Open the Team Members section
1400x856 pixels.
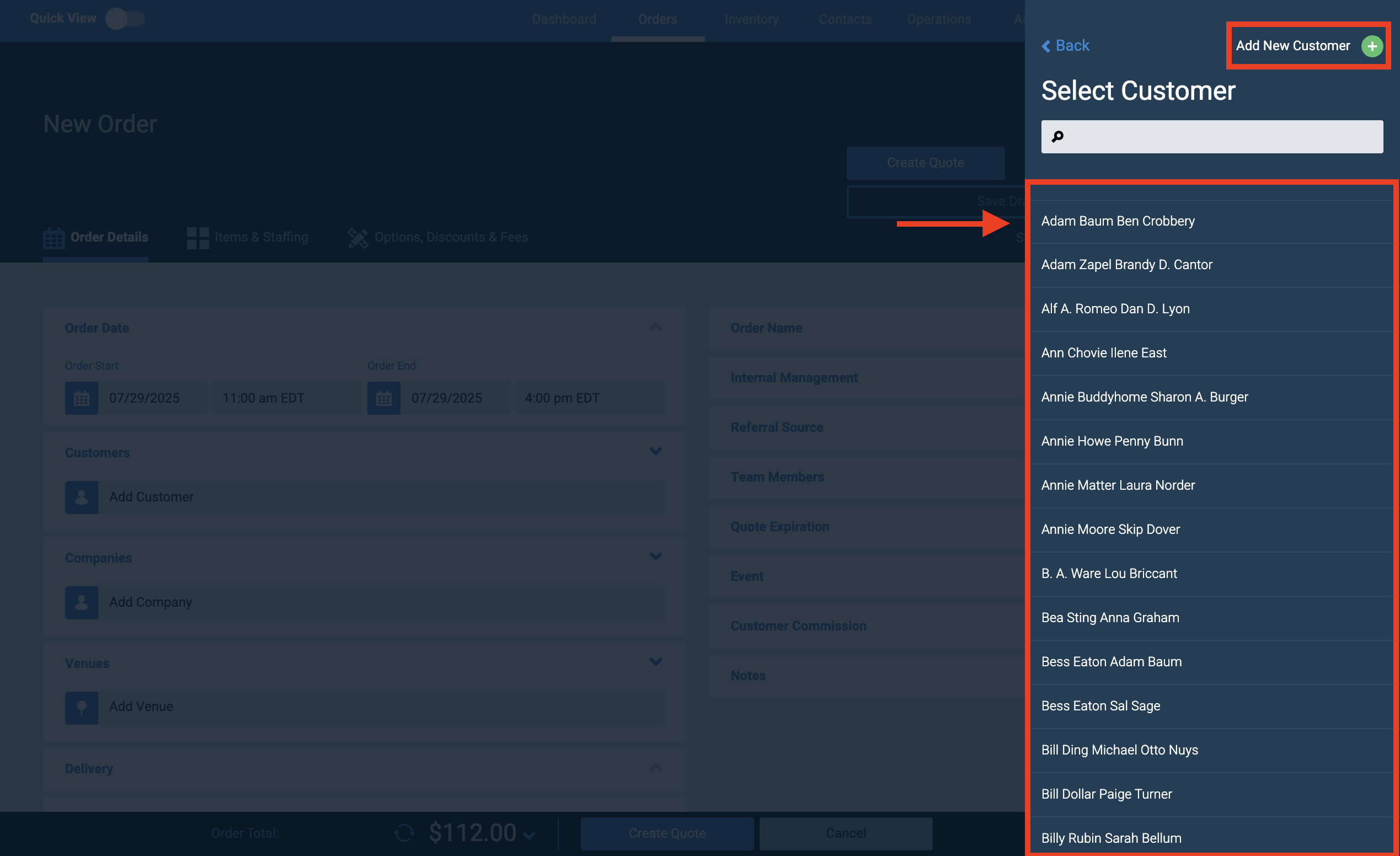[867, 477]
